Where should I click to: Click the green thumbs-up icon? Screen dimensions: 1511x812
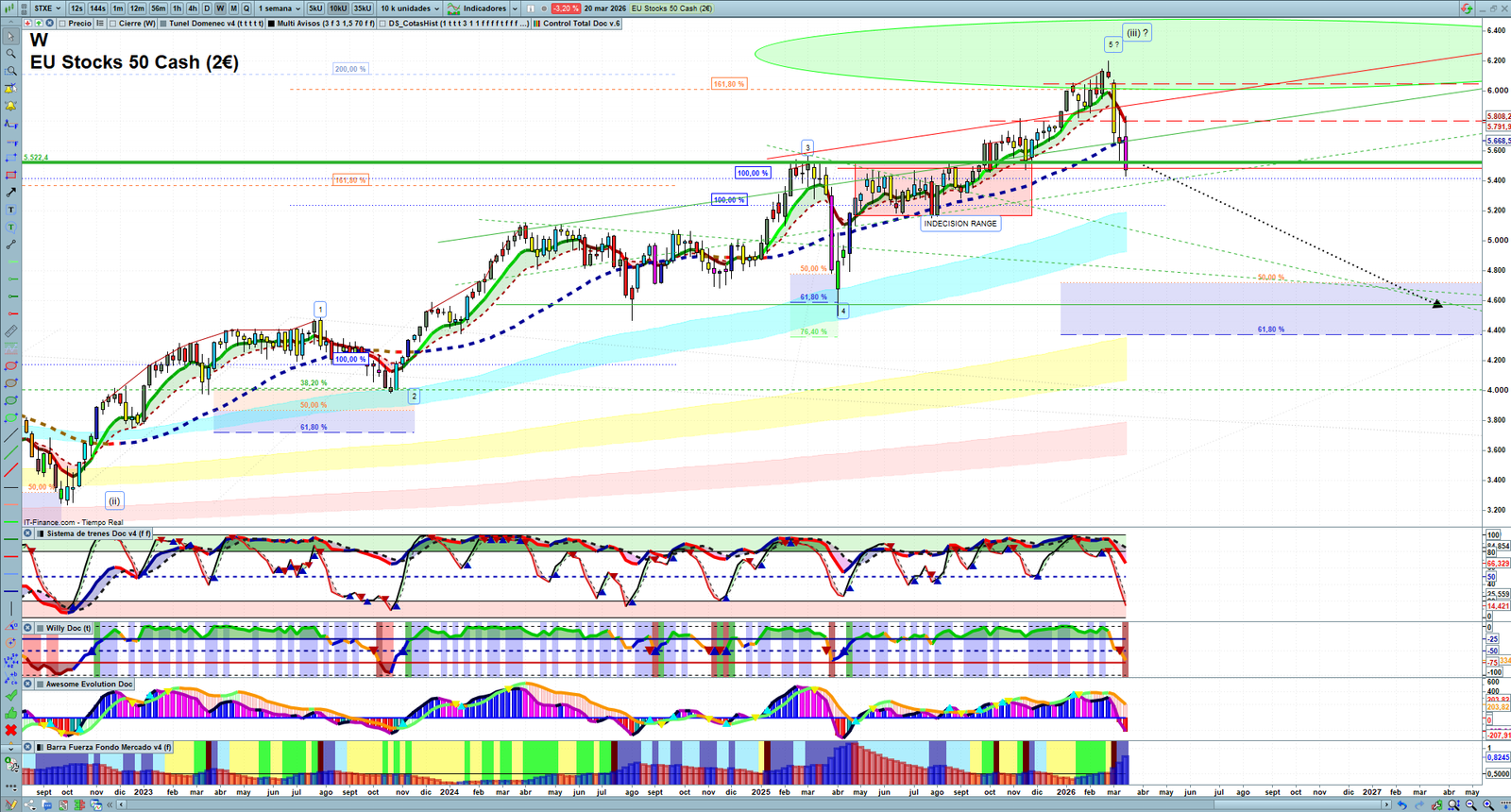[x=11, y=713]
